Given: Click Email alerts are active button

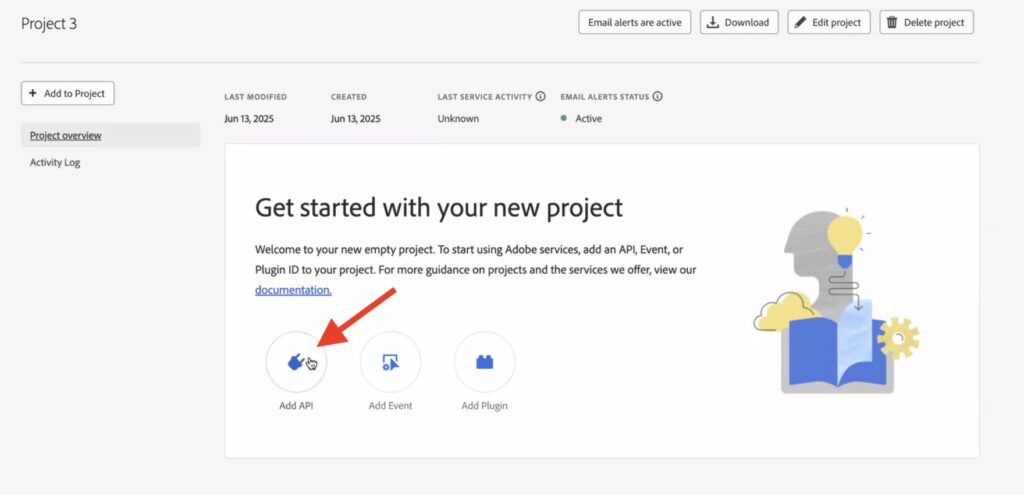Looking at the screenshot, I should 635,22.
